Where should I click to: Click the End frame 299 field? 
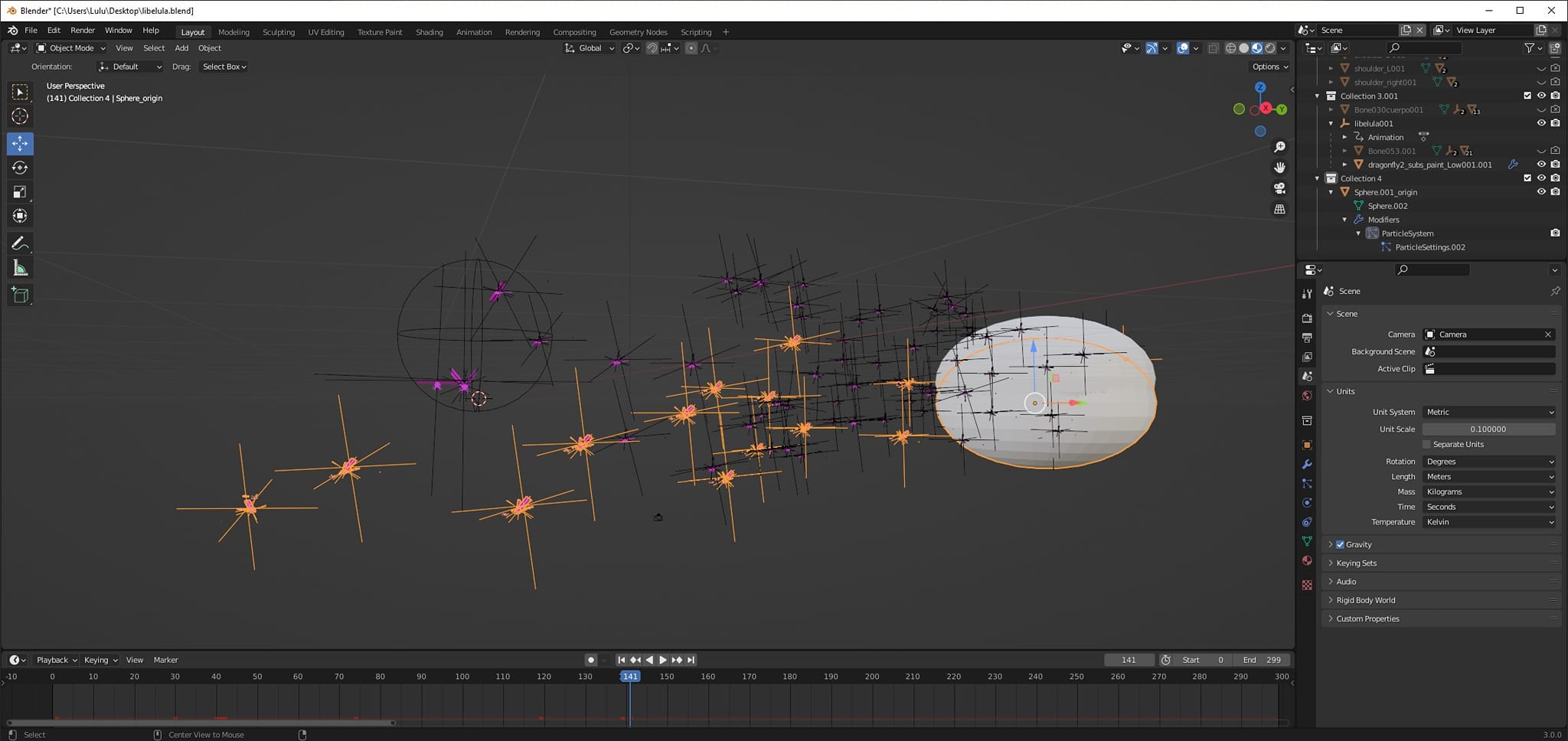coord(1262,660)
